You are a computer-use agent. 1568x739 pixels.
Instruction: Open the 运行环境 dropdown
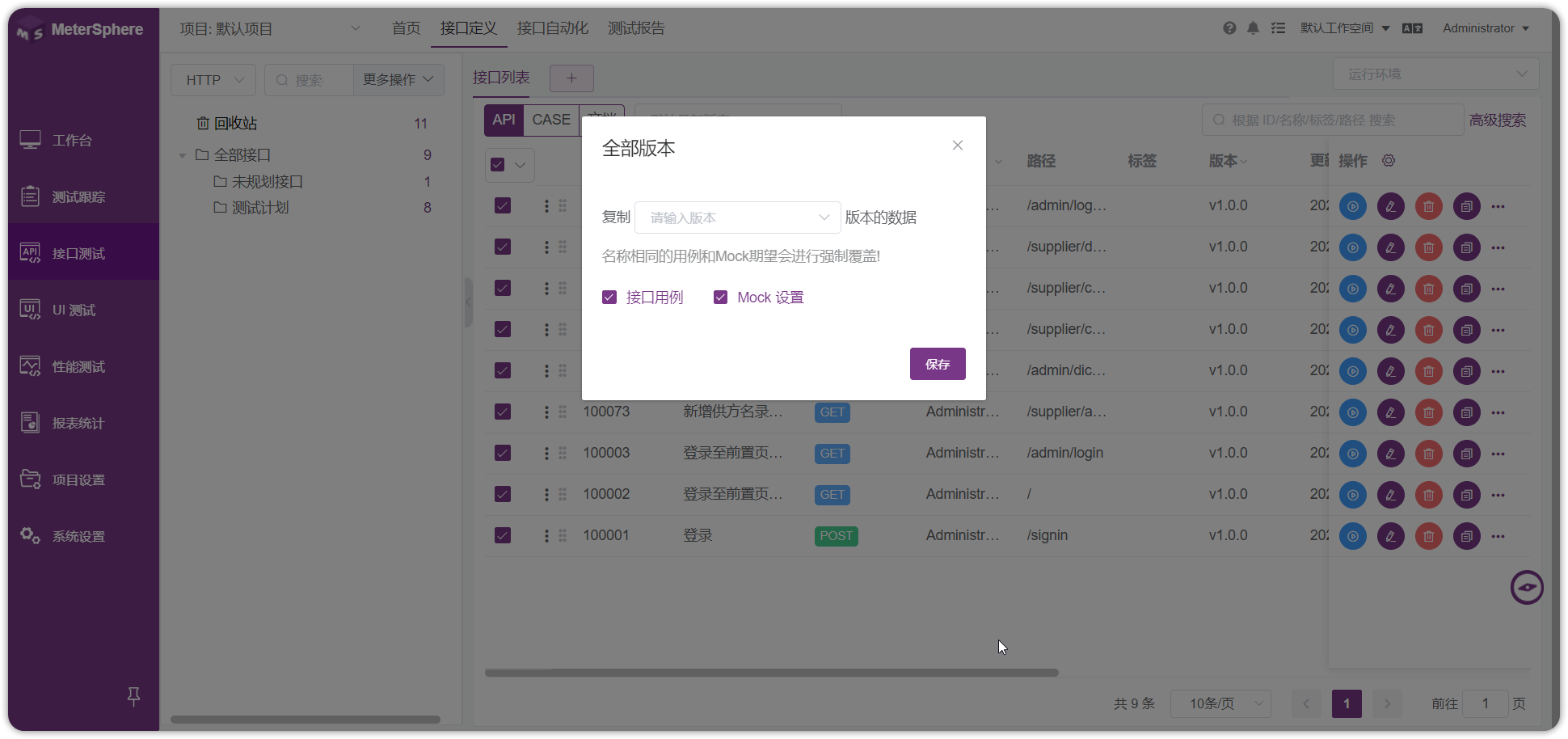tap(1435, 74)
